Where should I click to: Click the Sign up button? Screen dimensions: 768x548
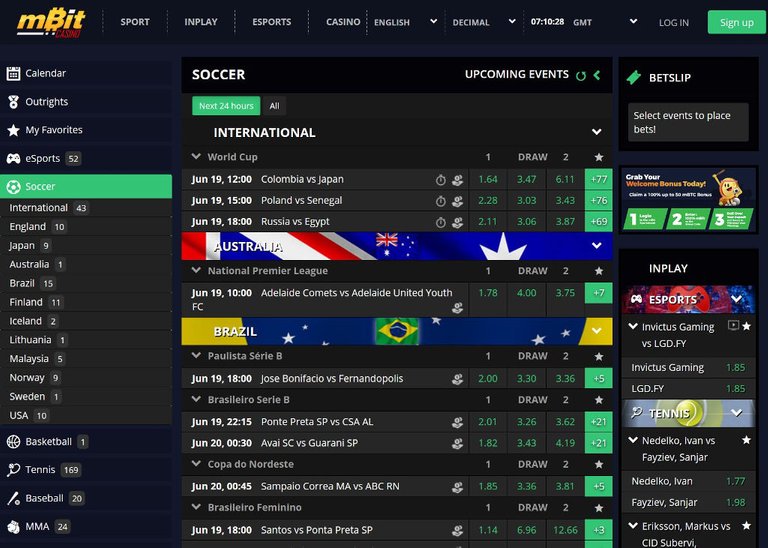tap(737, 23)
